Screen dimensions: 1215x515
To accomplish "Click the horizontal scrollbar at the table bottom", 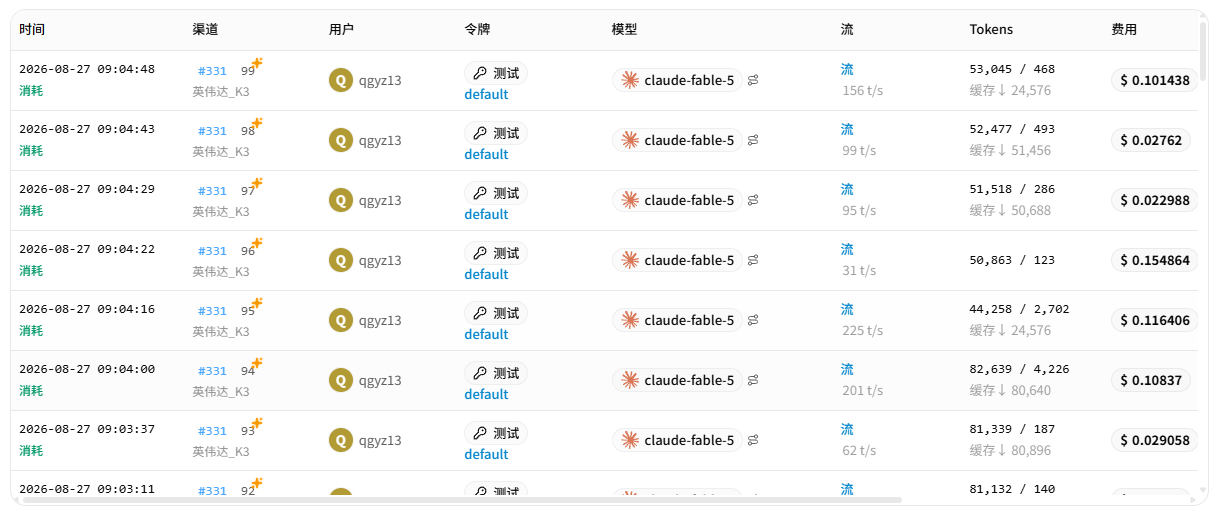I will pyautogui.click(x=460, y=499).
